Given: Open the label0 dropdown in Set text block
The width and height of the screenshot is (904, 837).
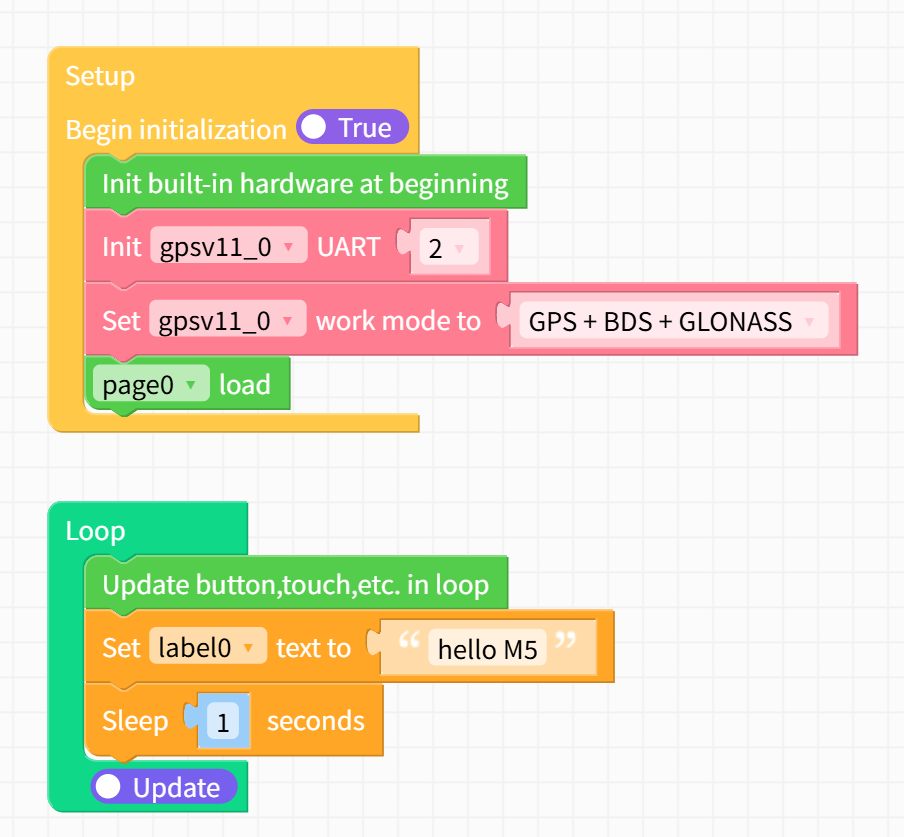Looking at the screenshot, I should pos(207,647).
